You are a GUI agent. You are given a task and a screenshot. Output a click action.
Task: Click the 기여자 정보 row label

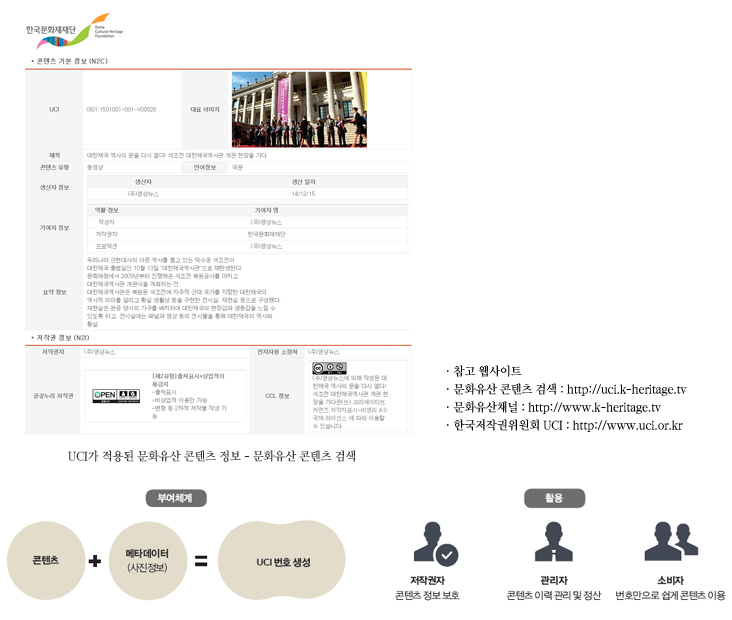click(x=55, y=228)
